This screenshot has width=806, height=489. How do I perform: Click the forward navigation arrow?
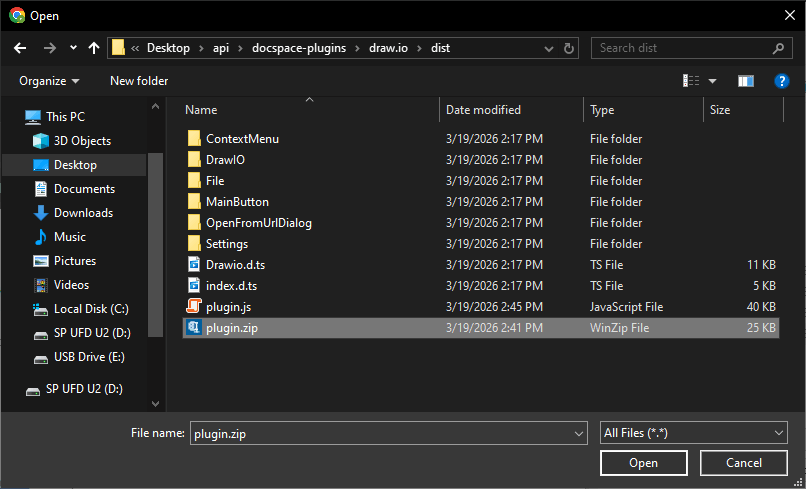50,48
